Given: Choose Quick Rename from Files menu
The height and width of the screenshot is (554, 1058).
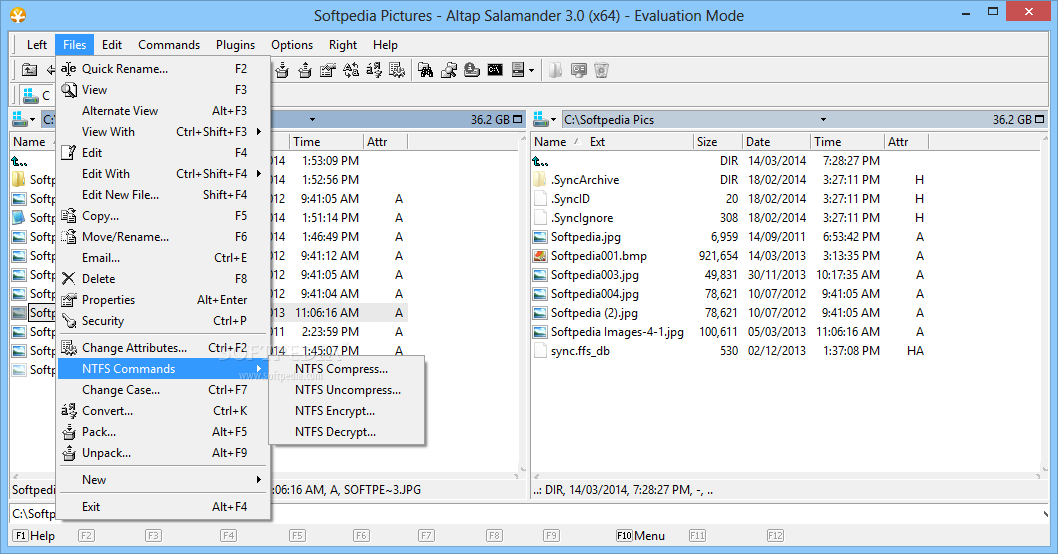Looking at the screenshot, I should (x=163, y=69).
